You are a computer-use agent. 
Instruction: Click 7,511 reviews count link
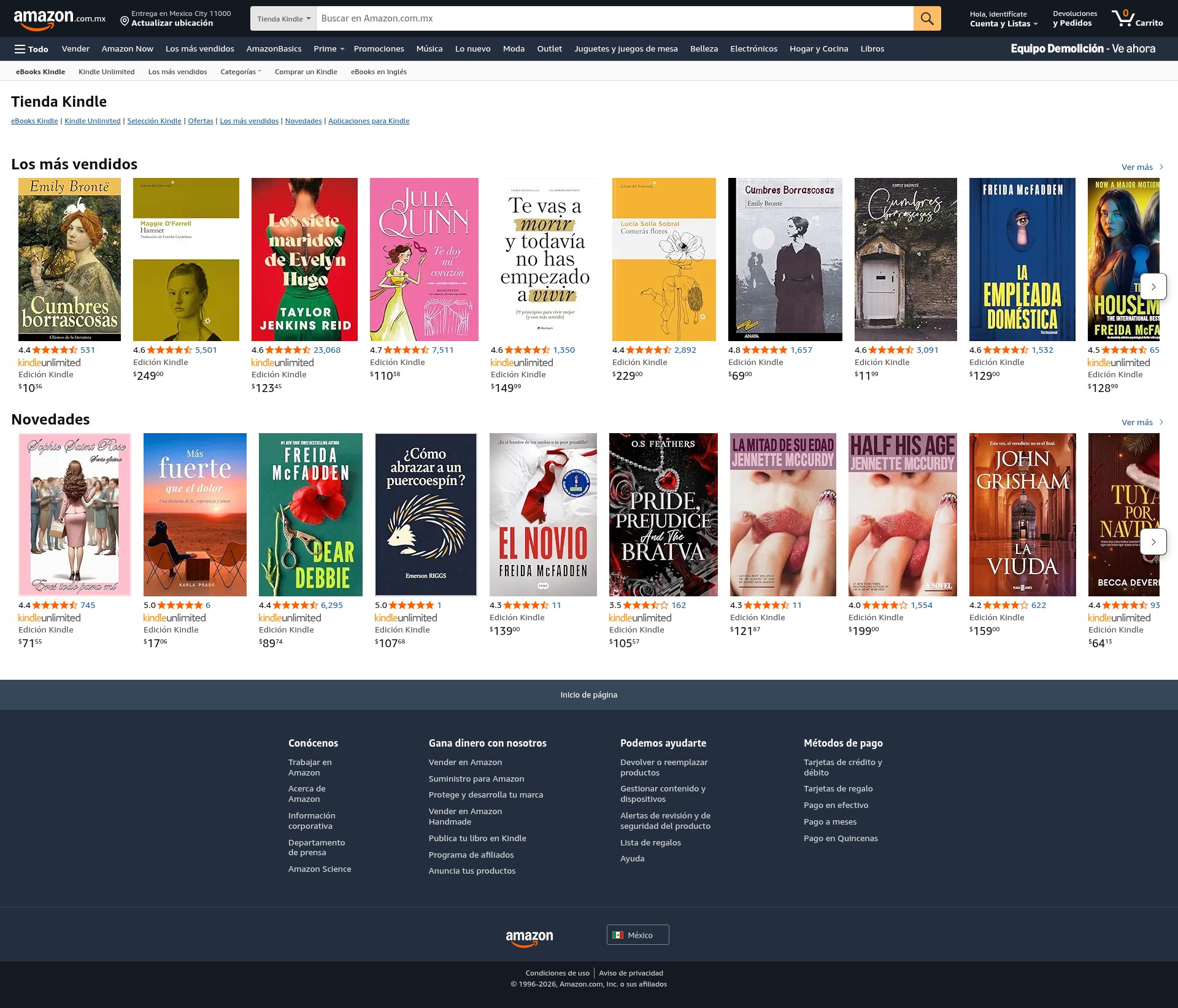[443, 350]
